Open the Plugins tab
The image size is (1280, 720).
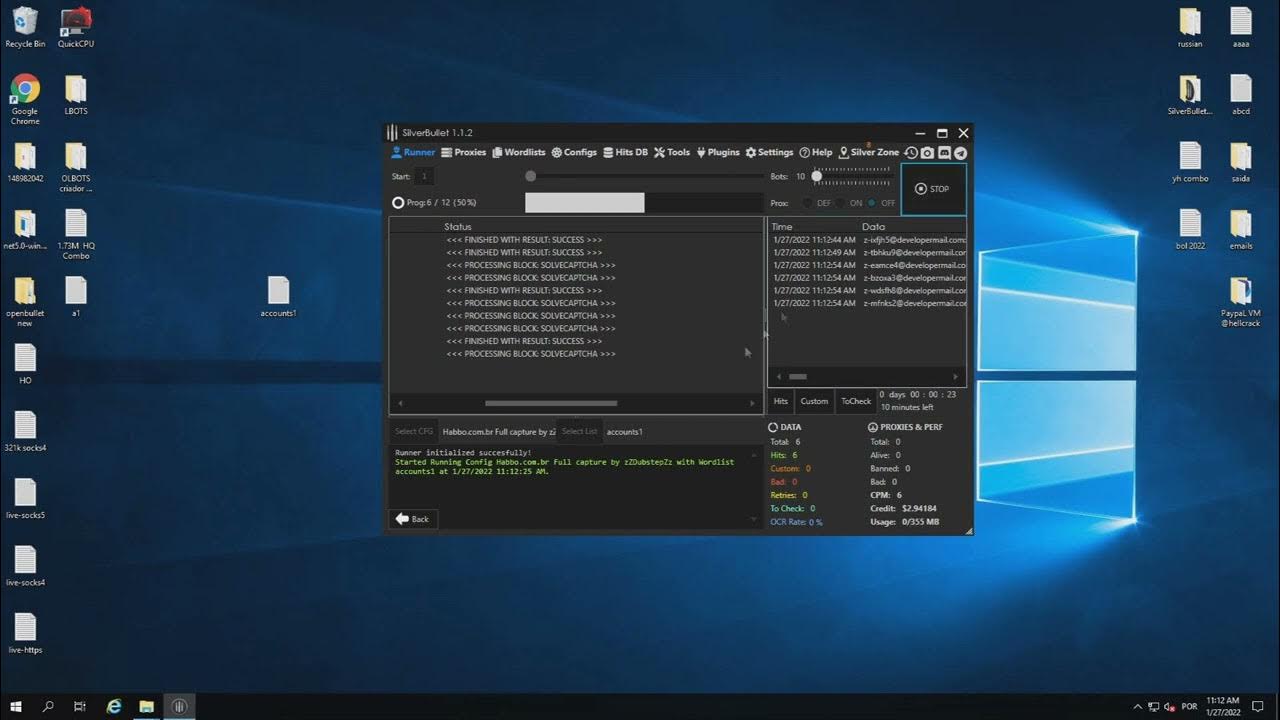point(717,153)
